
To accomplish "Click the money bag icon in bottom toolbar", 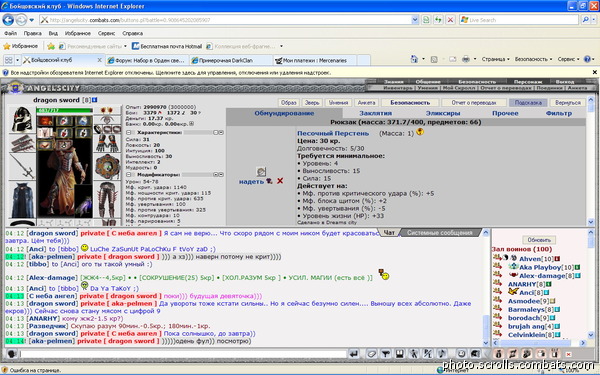I will (x=498, y=354).
